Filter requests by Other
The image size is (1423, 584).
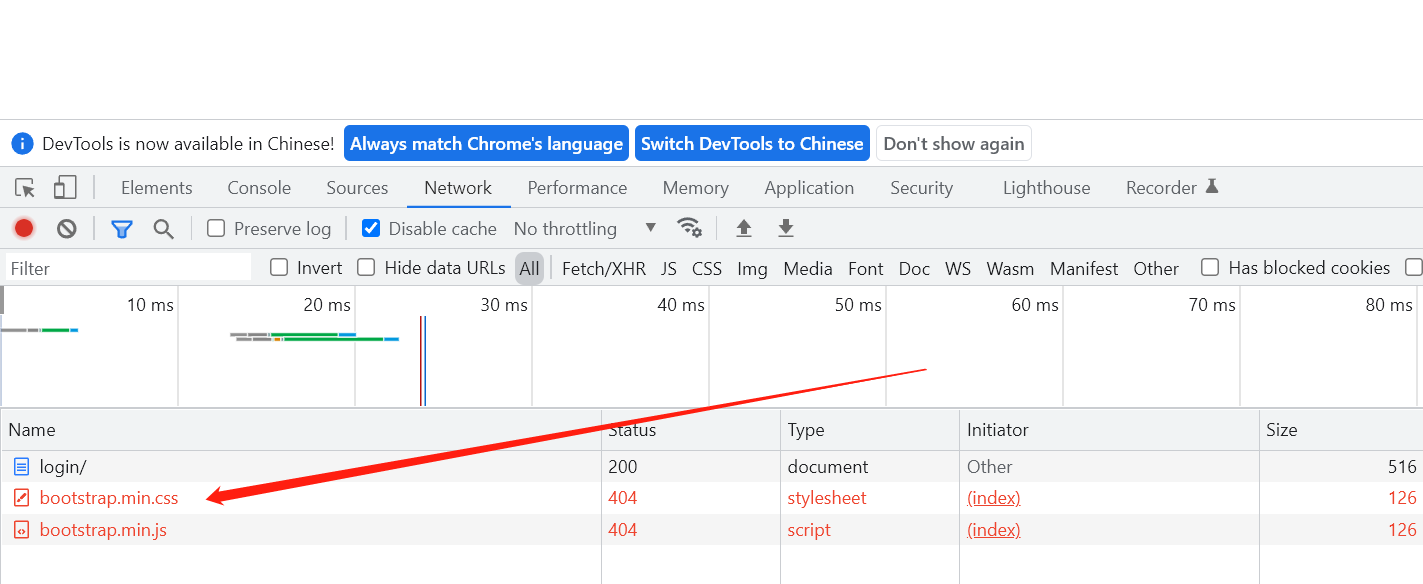[1156, 268]
